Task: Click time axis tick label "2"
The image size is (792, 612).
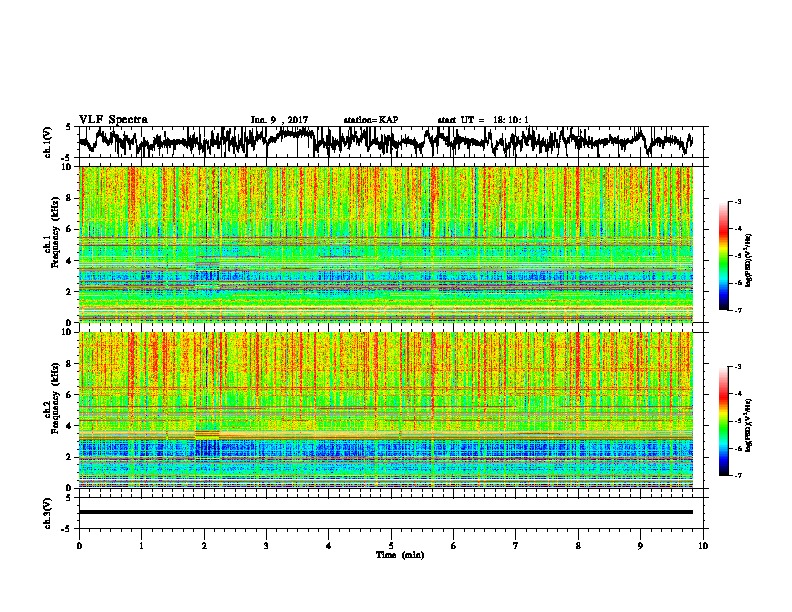Action: pyautogui.click(x=204, y=546)
